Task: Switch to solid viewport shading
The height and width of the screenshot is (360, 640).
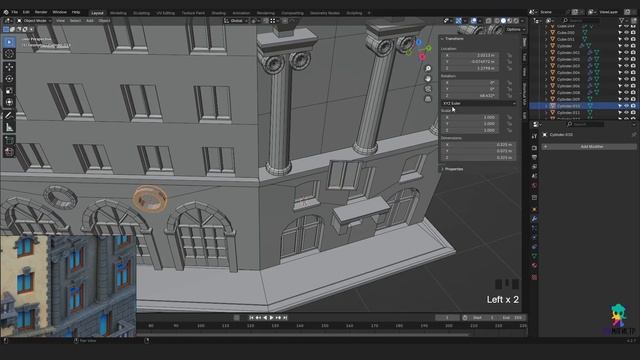Action: (x=503, y=20)
